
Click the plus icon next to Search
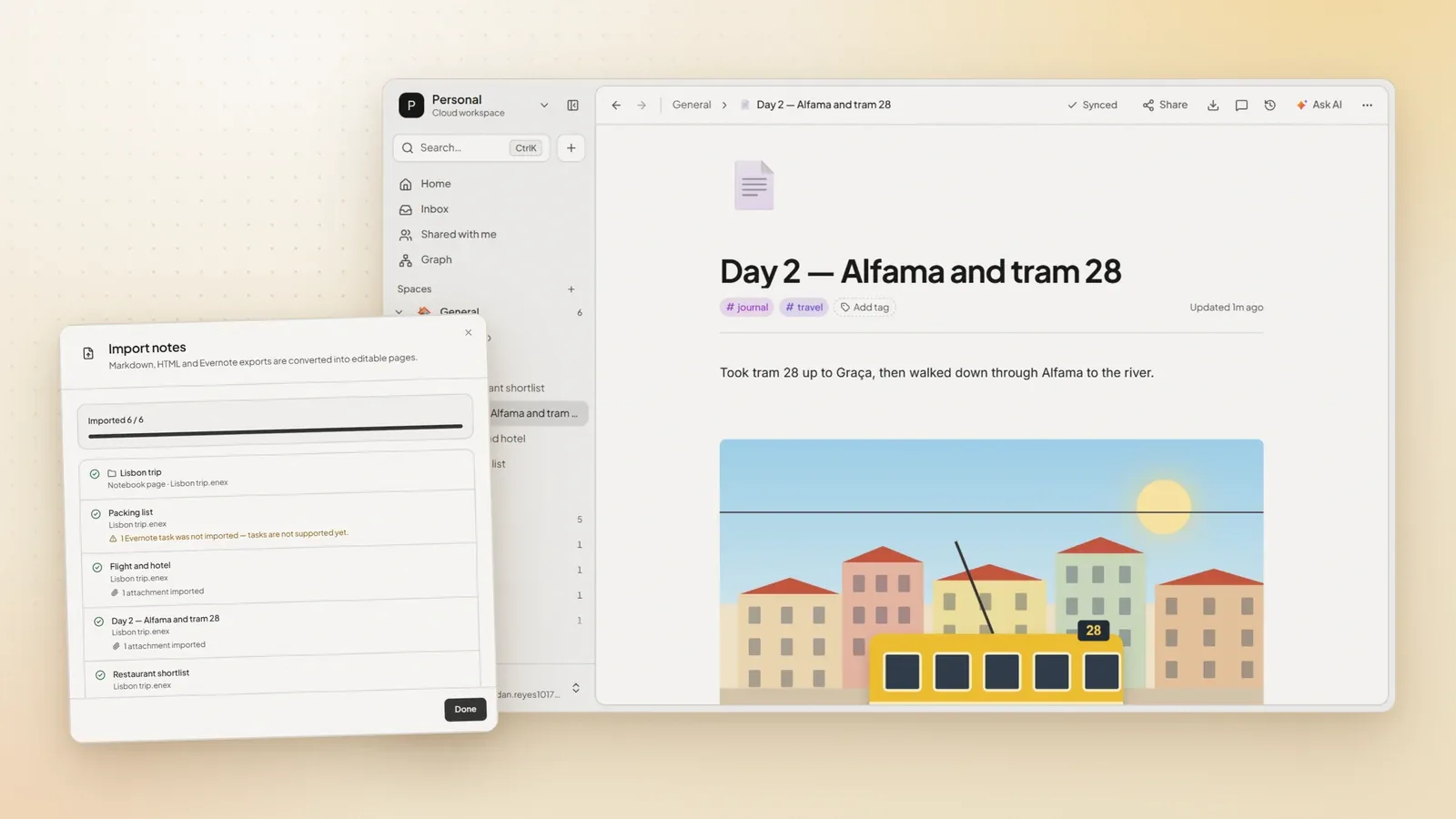click(571, 147)
